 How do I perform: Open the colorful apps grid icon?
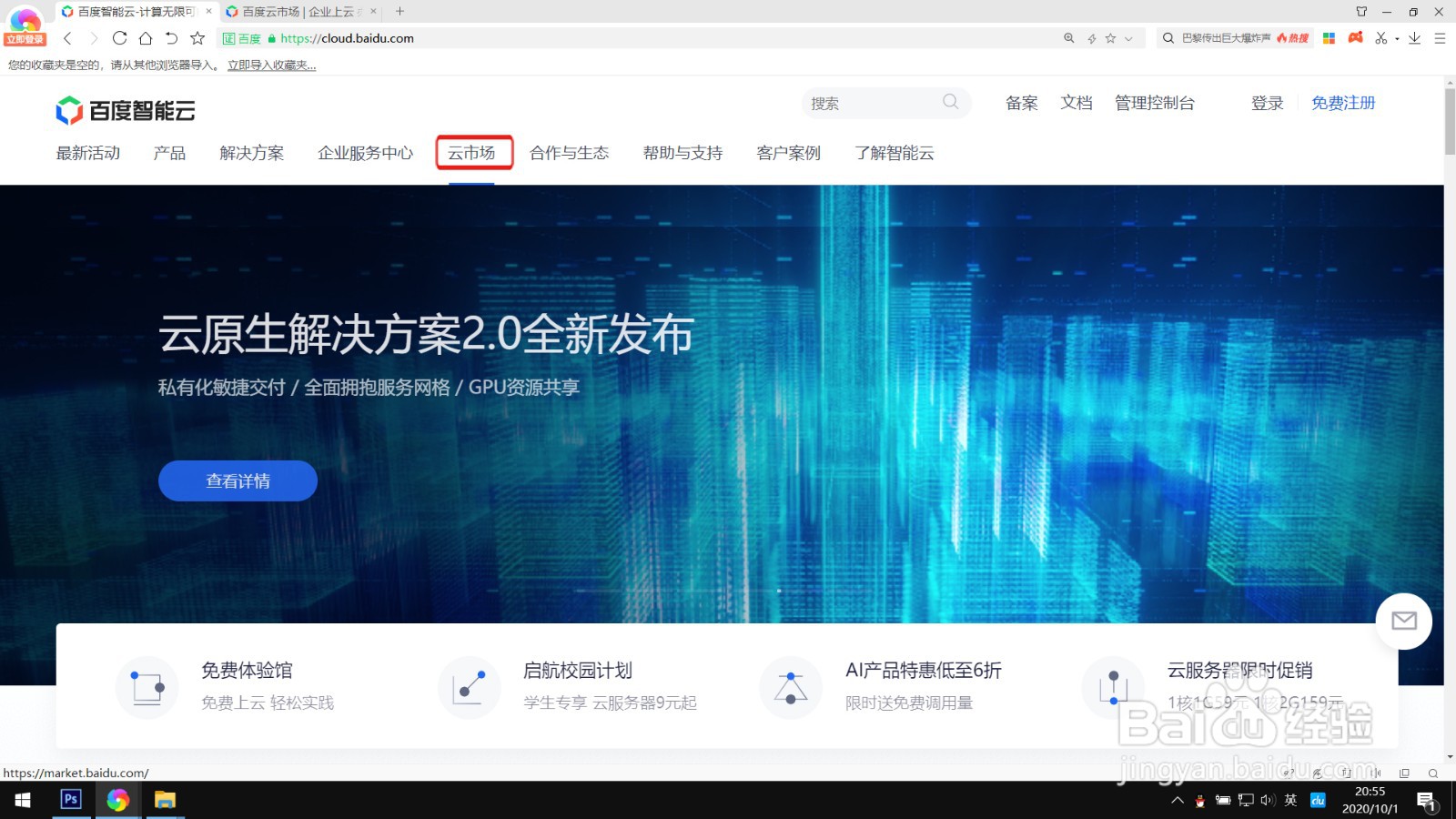click(1330, 38)
